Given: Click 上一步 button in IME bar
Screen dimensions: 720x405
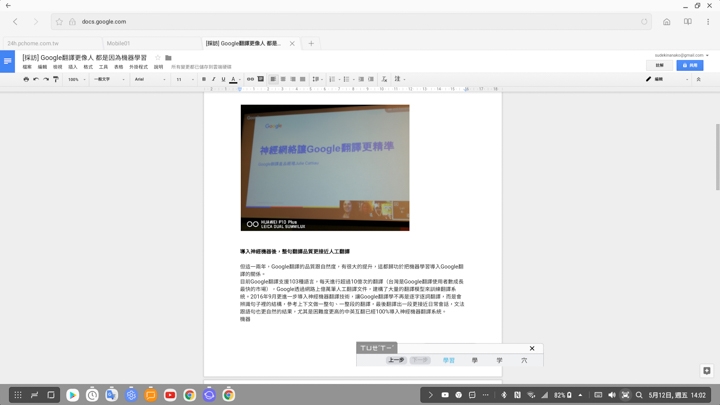Looking at the screenshot, I should point(396,360).
